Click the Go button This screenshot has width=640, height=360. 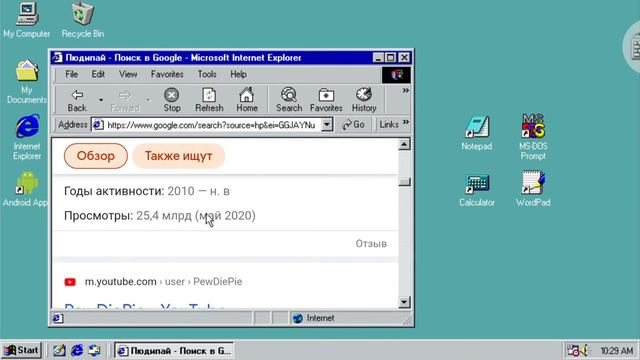[353, 124]
